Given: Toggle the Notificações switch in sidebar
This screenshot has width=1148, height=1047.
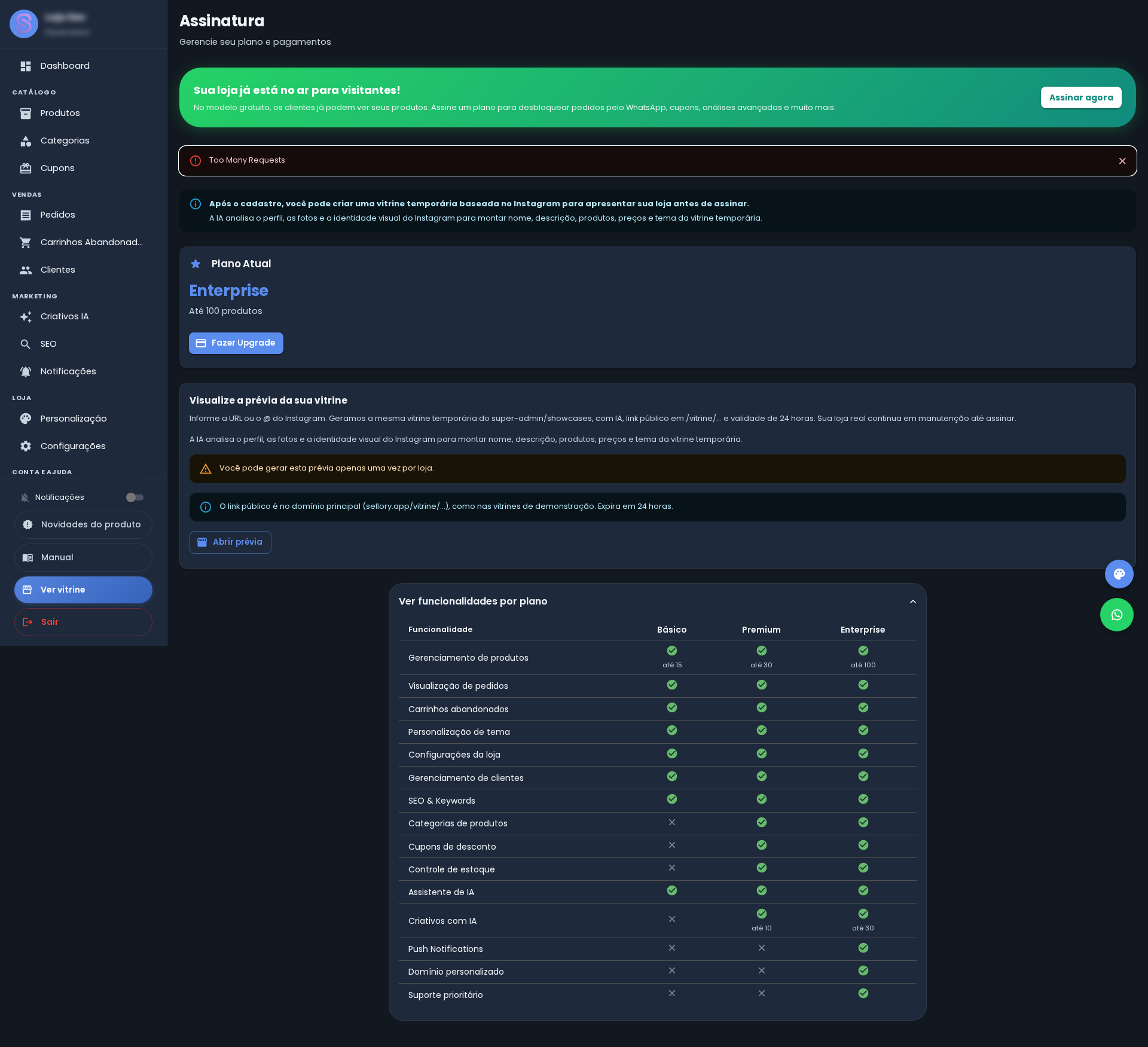Looking at the screenshot, I should [x=135, y=497].
